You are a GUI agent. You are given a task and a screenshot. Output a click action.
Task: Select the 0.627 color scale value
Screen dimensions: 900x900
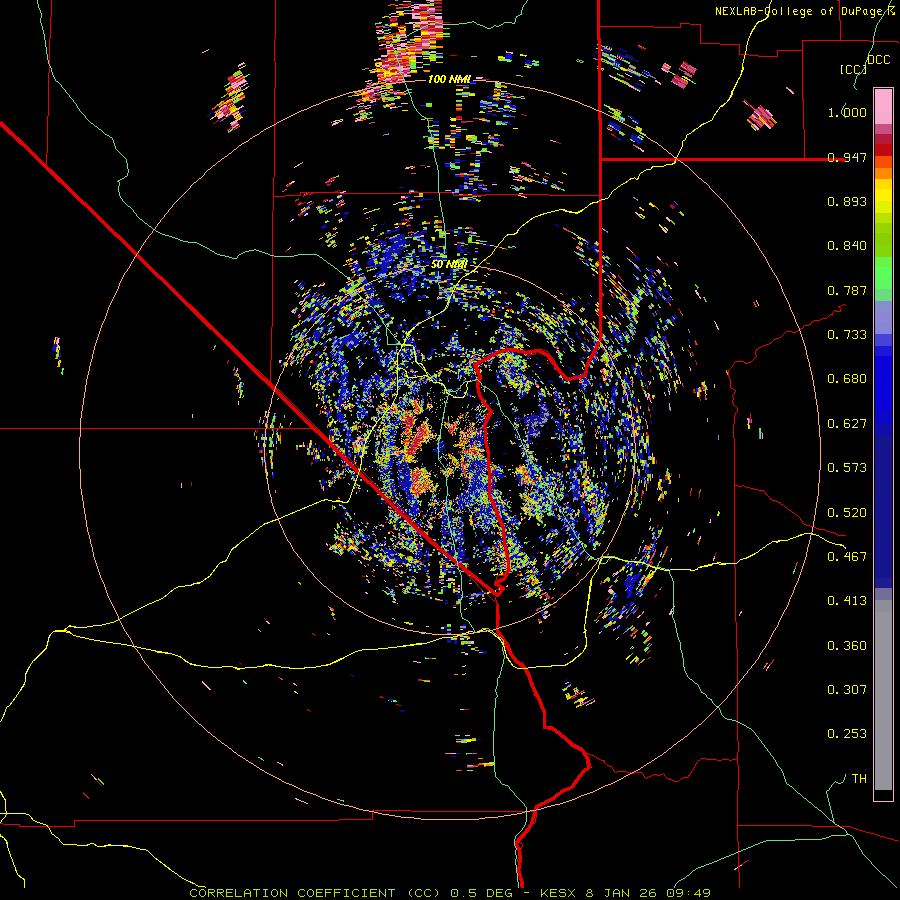pyautogui.click(x=847, y=424)
